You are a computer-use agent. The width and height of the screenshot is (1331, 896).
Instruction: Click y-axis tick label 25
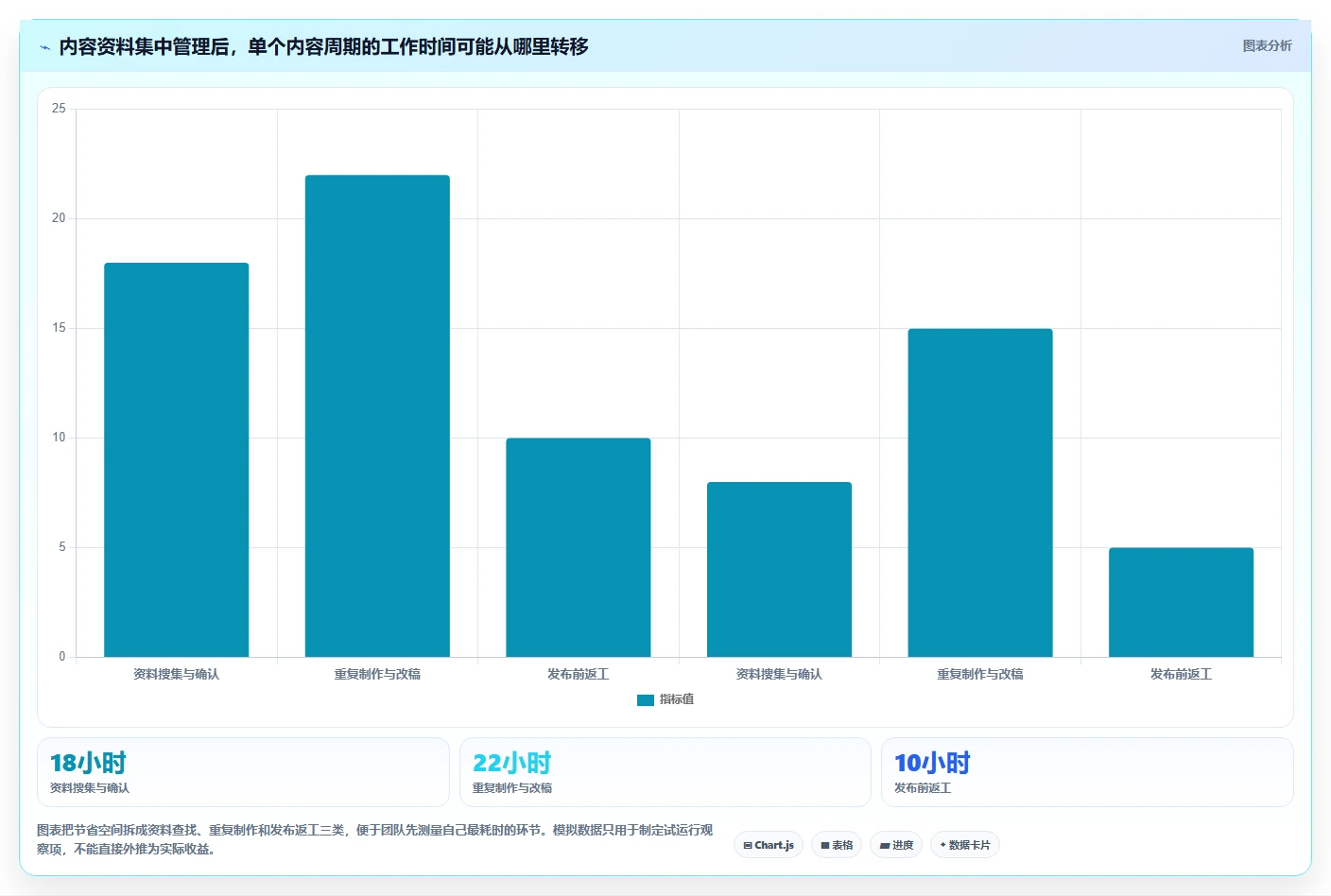[59, 109]
